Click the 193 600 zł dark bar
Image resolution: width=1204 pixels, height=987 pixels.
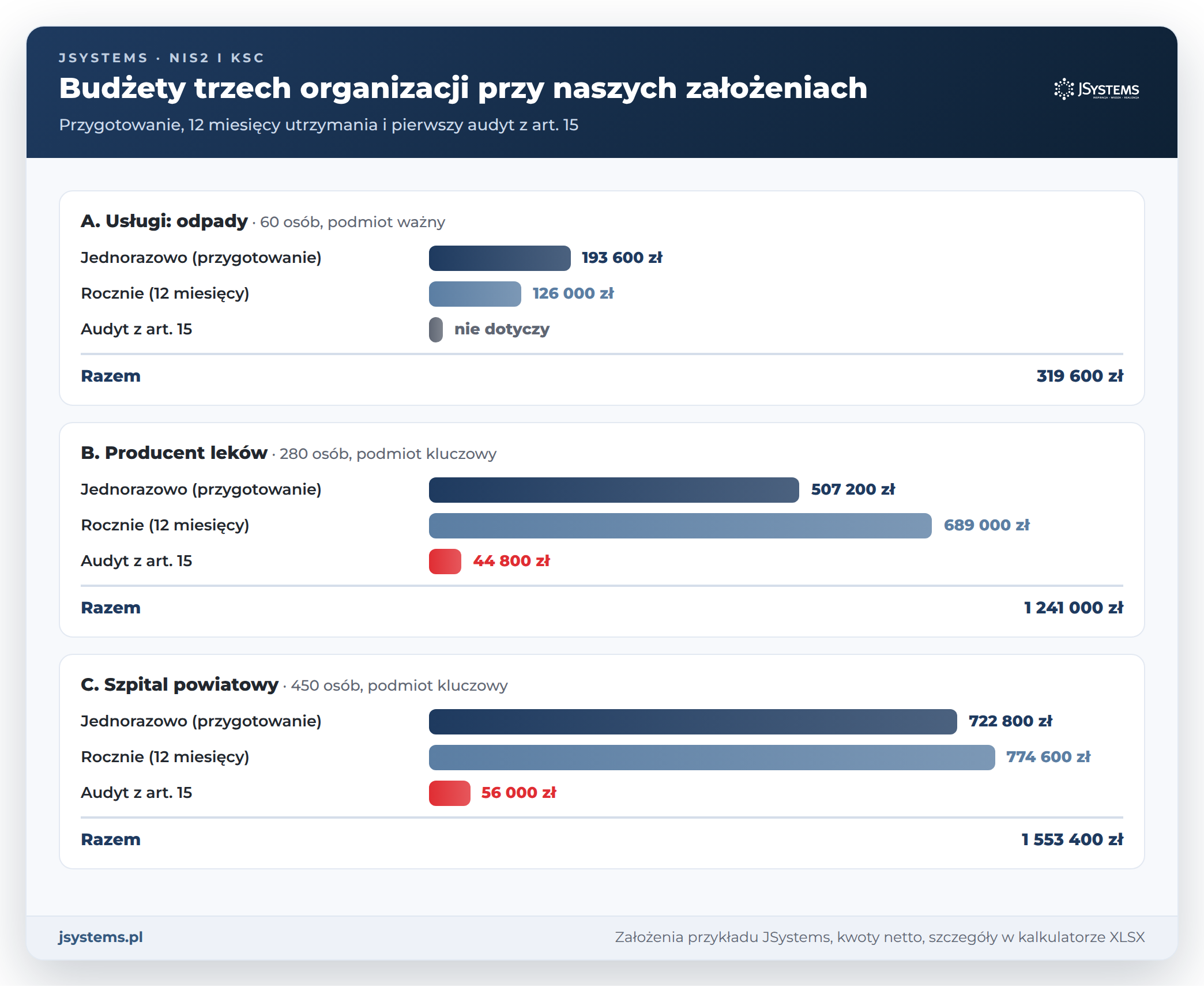point(500,258)
